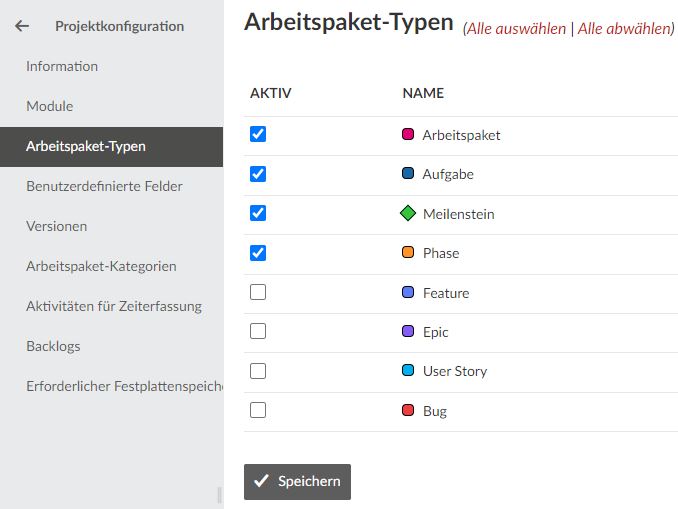The image size is (678, 509).
Task: Enable the Bug type checkbox
Action: tap(258, 410)
